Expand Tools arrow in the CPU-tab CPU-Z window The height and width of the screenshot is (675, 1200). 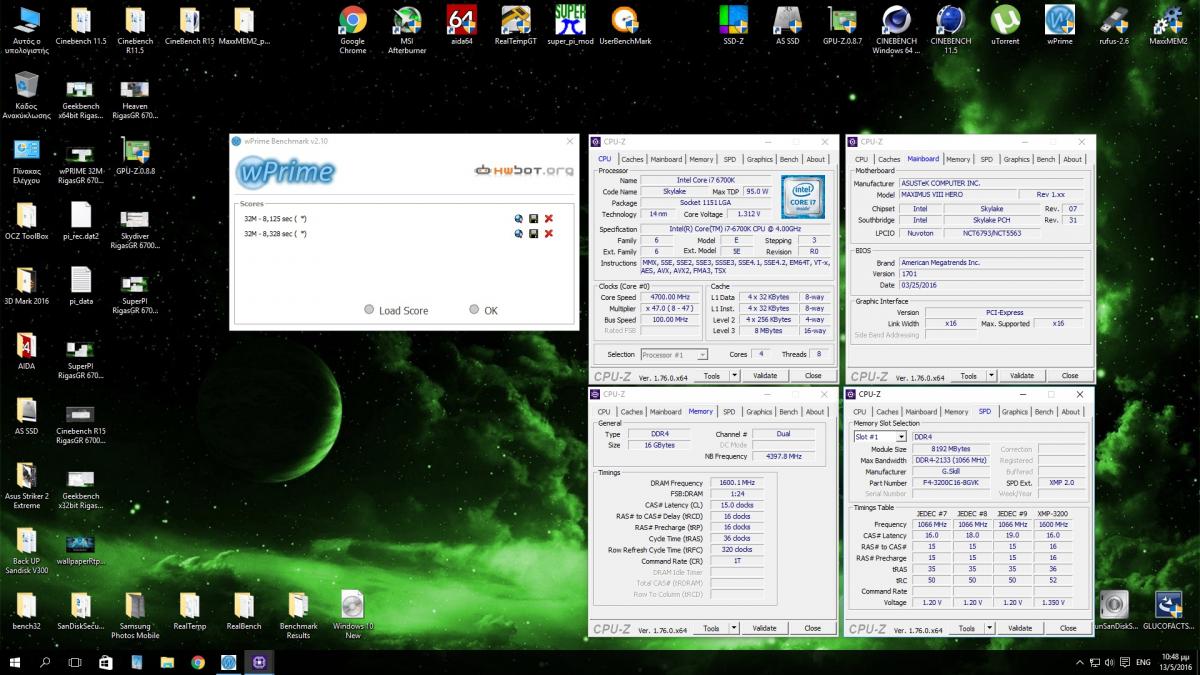pos(735,376)
